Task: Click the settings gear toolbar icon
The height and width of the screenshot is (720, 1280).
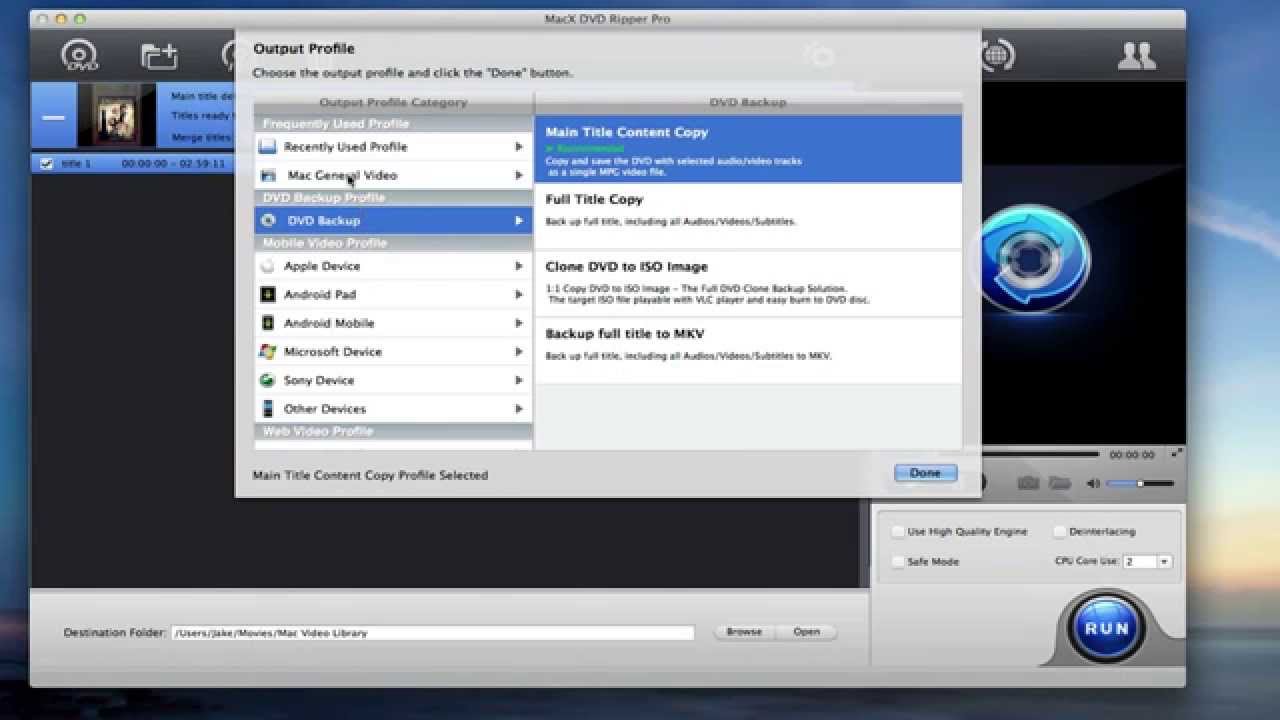Action: pos(820,55)
